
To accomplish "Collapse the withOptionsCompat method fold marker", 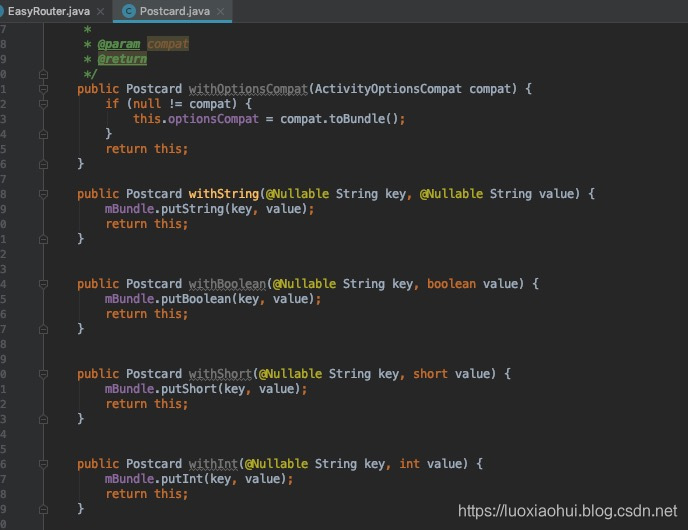I will coord(43,89).
